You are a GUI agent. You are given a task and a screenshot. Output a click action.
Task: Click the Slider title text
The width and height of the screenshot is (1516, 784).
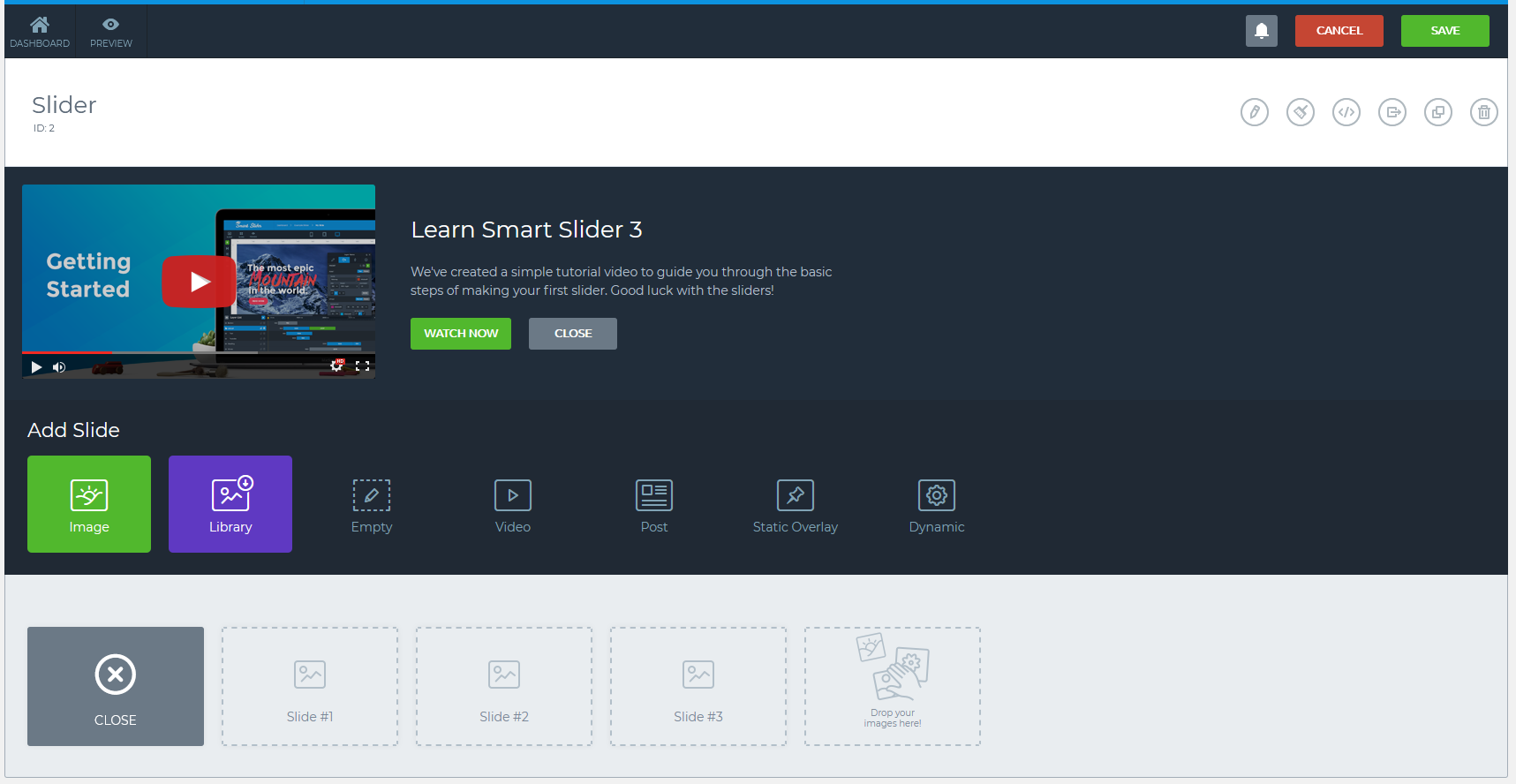[x=64, y=105]
